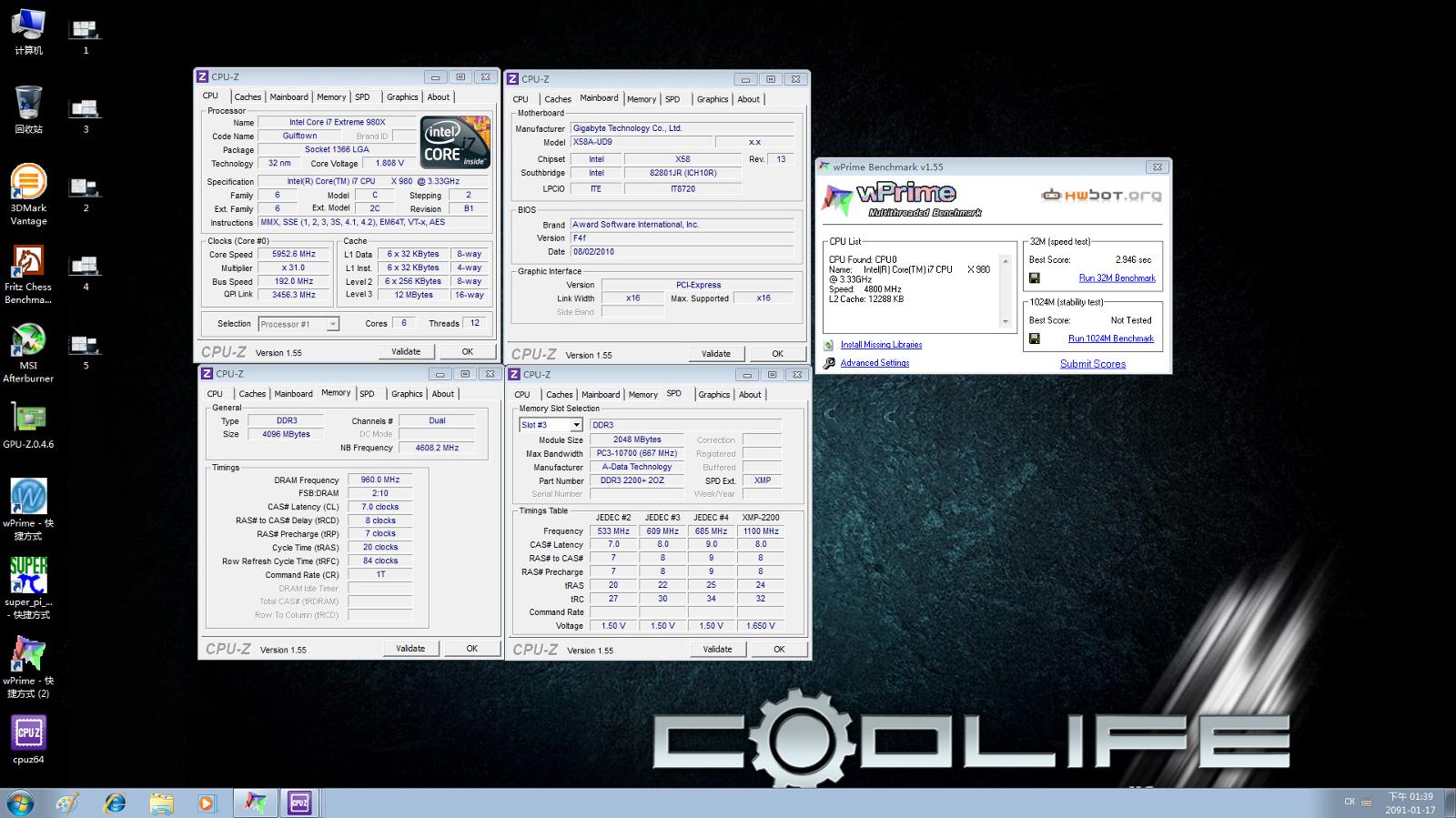Run the 32M Benchmark link
1456x818 pixels.
tap(1117, 278)
